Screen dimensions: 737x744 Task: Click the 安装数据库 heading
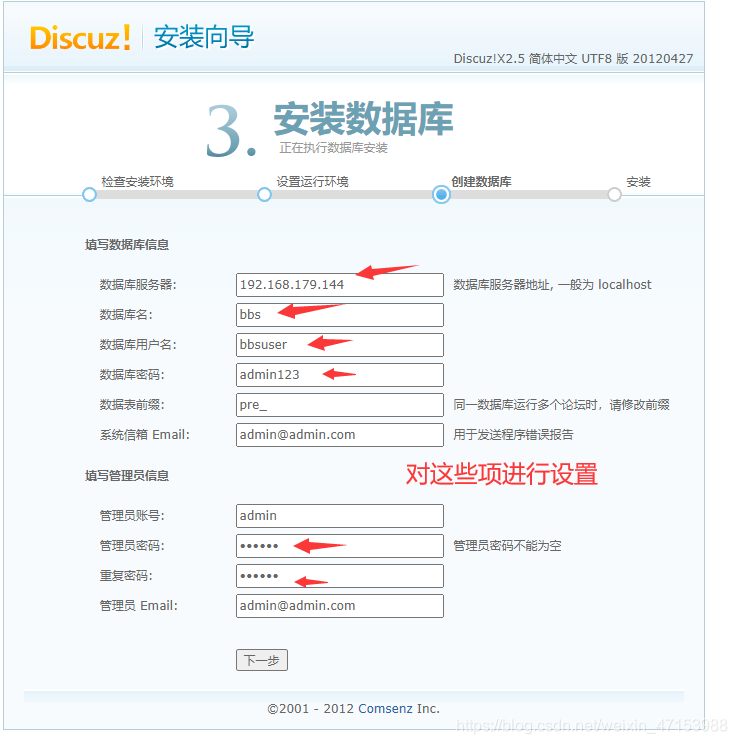point(364,119)
